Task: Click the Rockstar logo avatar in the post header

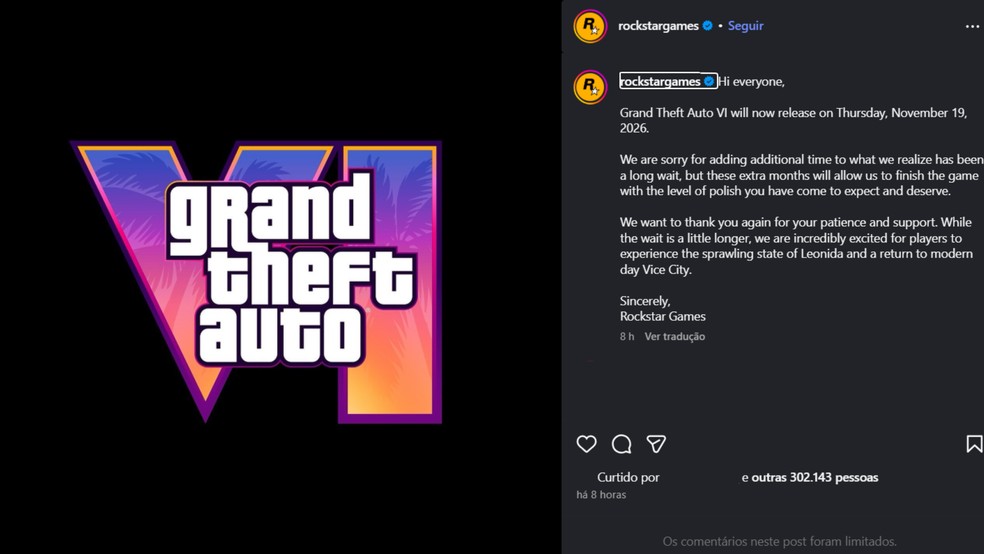Action: (x=590, y=26)
